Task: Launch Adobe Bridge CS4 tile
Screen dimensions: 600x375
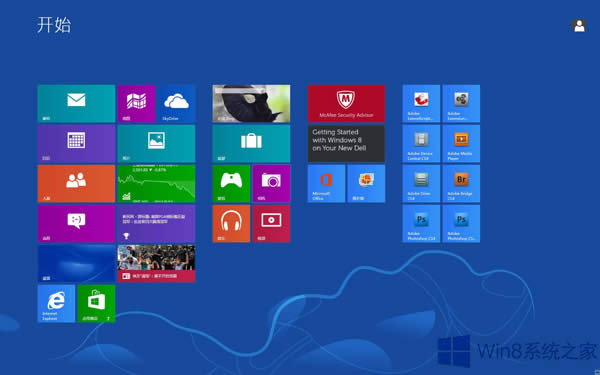Action: tap(461, 184)
